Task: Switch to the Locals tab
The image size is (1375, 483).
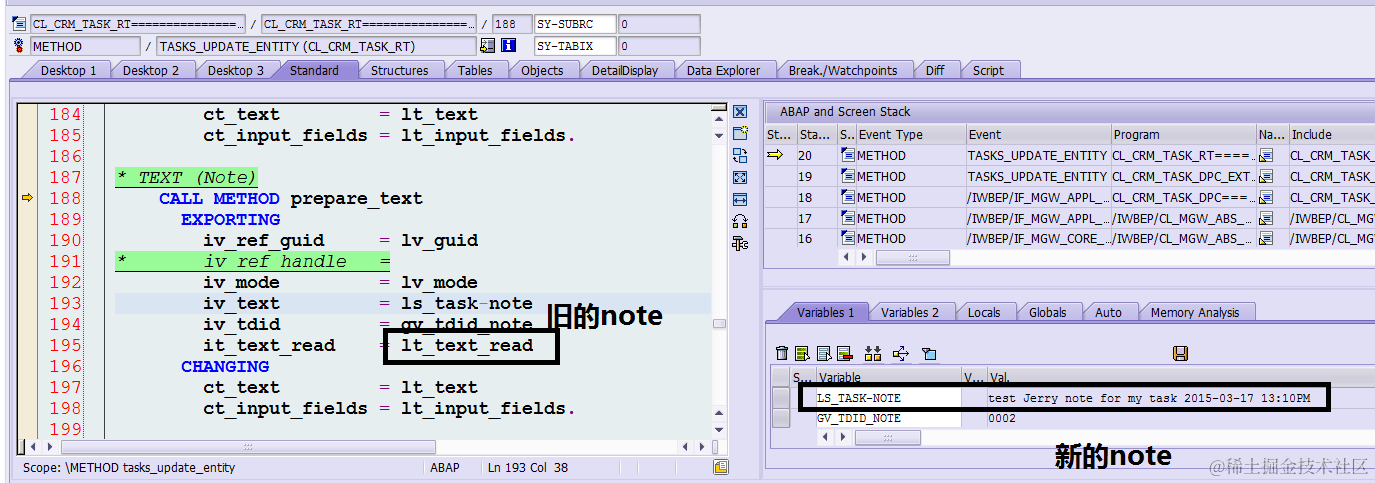Action: click(x=984, y=312)
